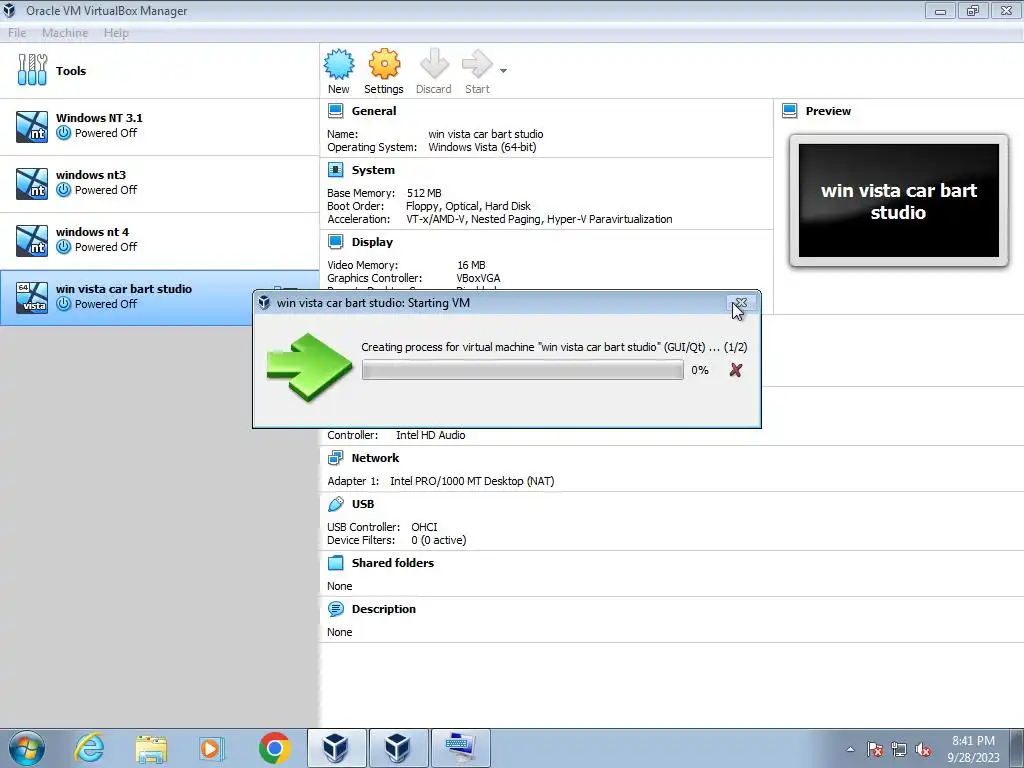This screenshot has width=1024, height=768.
Task: Click the 'OHCI' USB controller value
Action: tap(424, 527)
